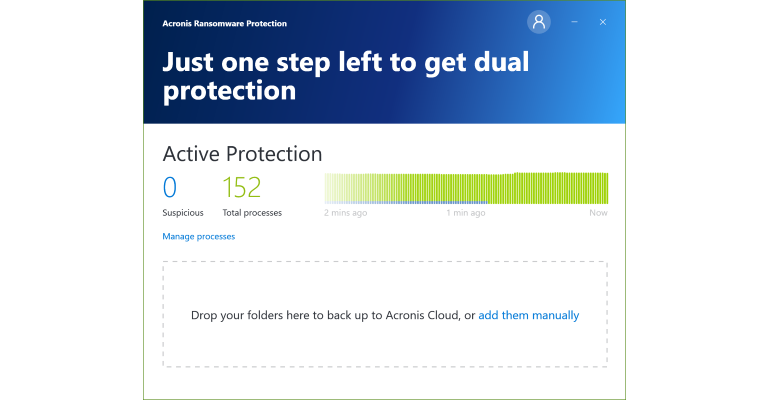770x400 pixels.
Task: Click the 2 mins ago graph marker
Action: click(345, 213)
